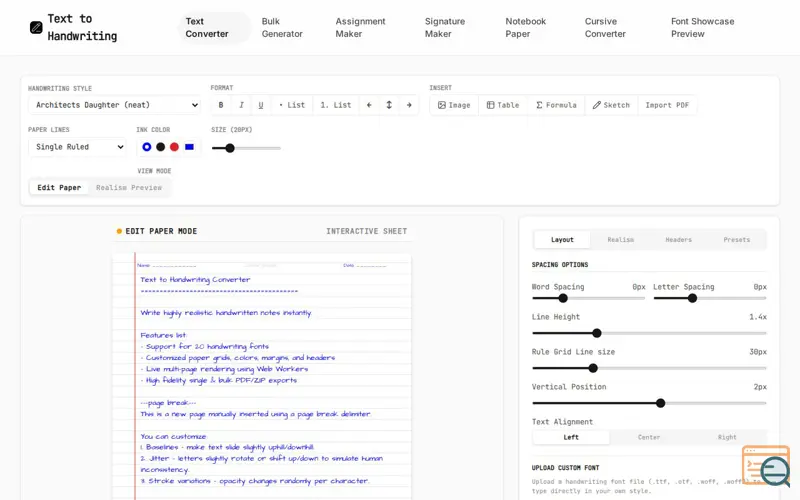Click the 'You can customize:' line on paper
The width and height of the screenshot is (800, 500).
coord(173,436)
